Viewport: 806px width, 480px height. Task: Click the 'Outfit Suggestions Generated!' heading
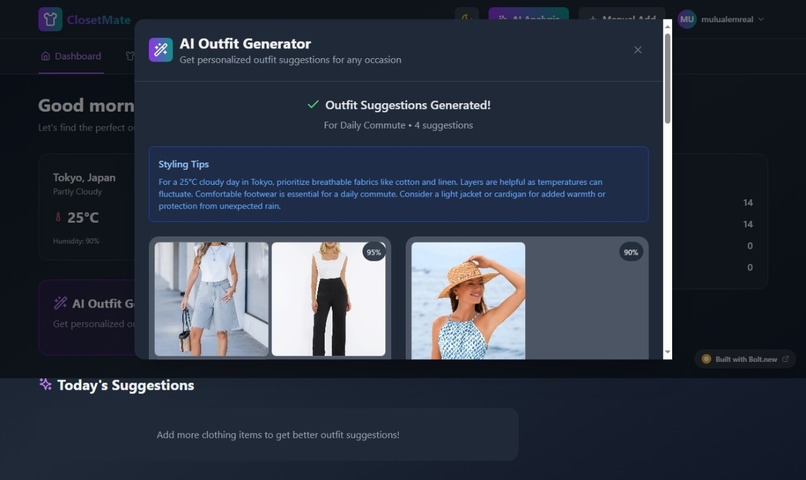tap(408, 105)
